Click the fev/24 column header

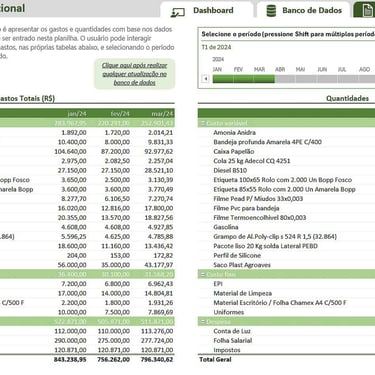pos(120,114)
